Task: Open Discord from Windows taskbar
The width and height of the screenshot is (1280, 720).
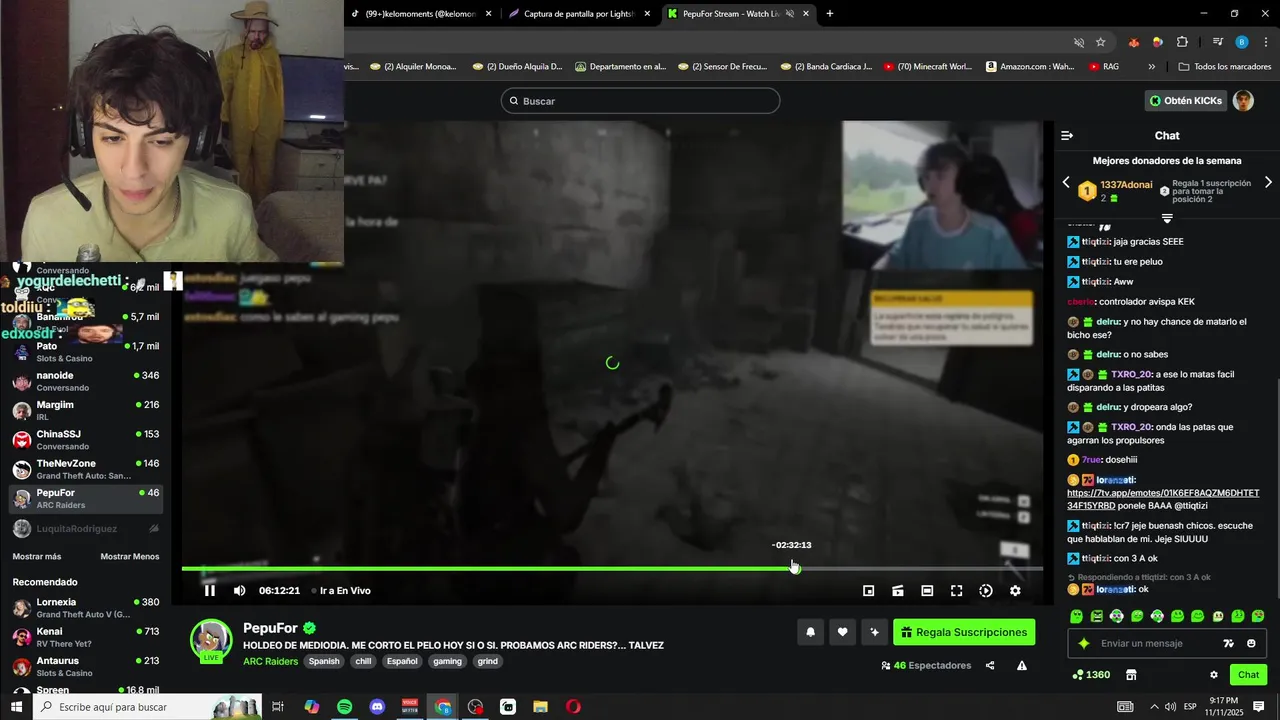Action: point(377,707)
